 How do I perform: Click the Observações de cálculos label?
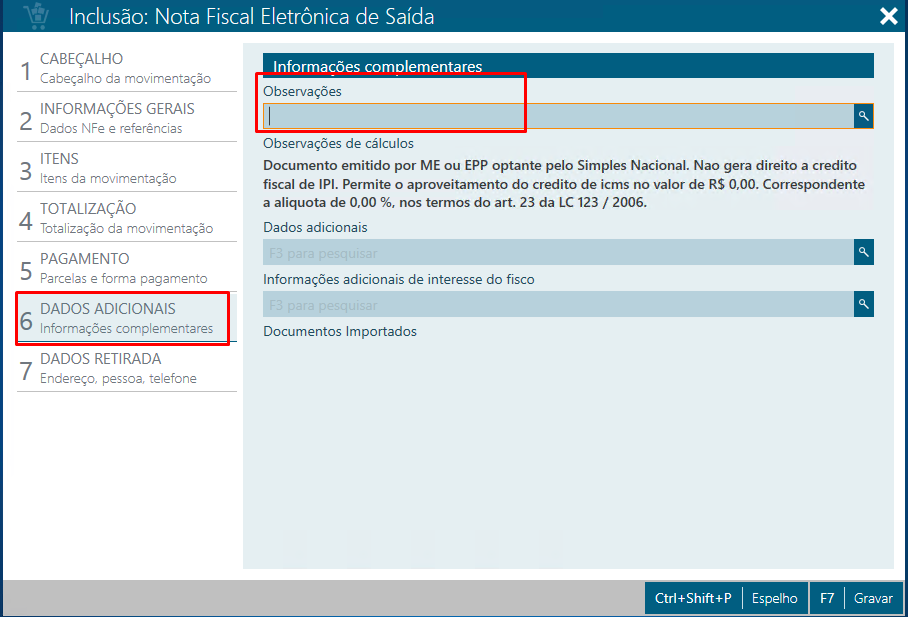338,143
